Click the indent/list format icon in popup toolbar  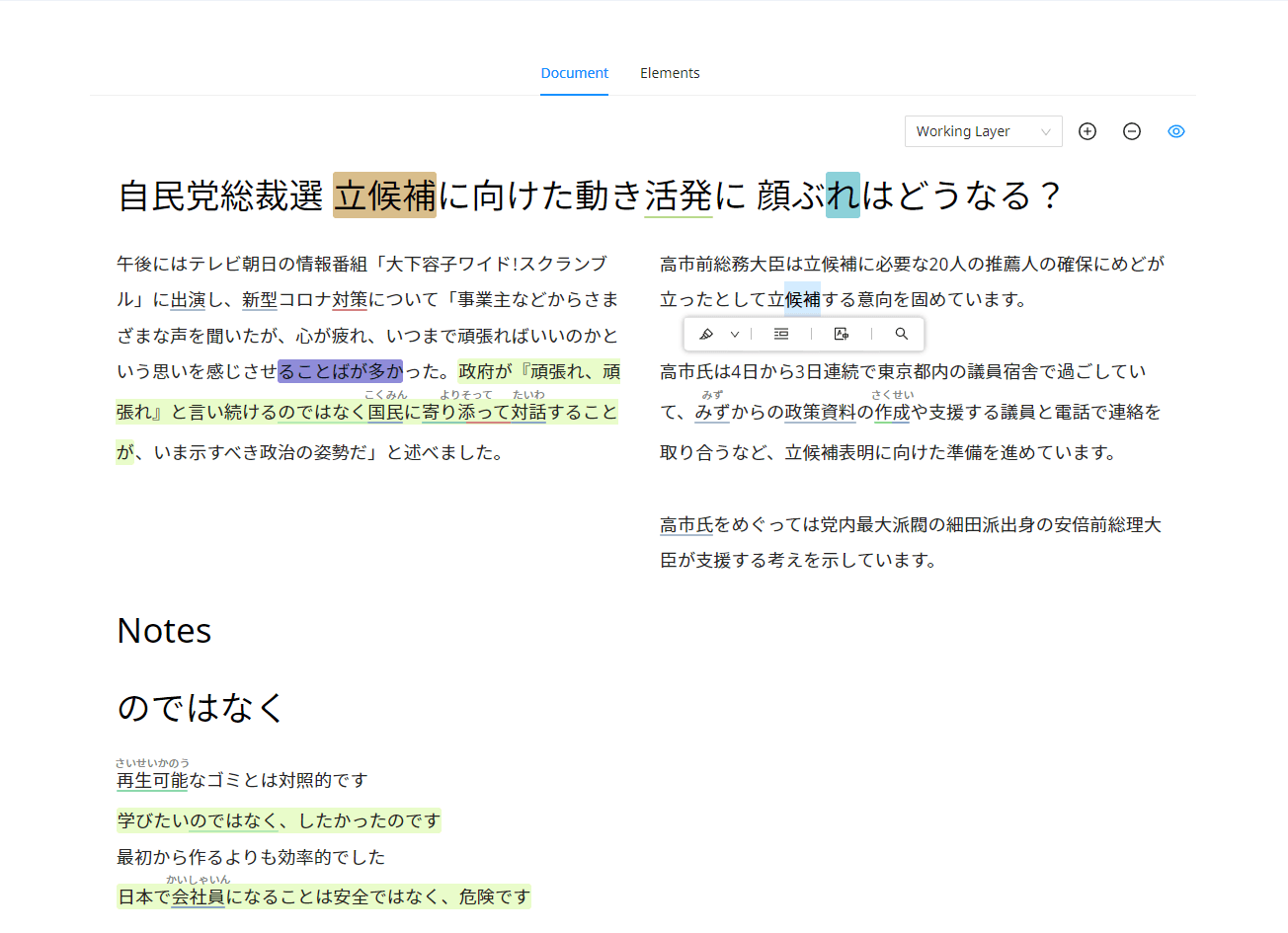coord(781,335)
